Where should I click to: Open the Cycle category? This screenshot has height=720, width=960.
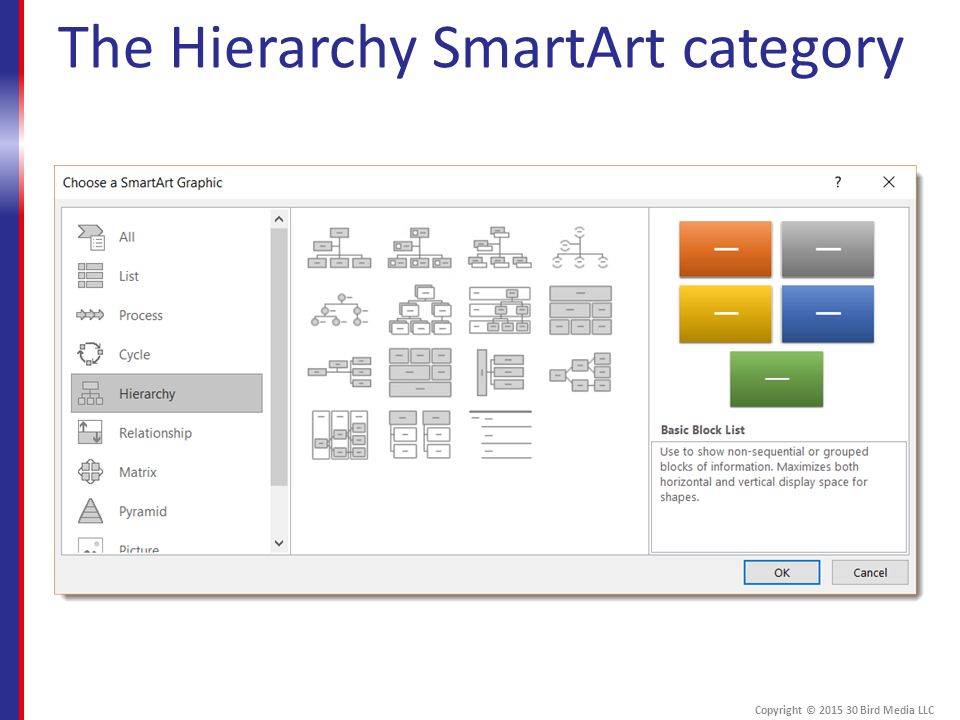point(167,354)
